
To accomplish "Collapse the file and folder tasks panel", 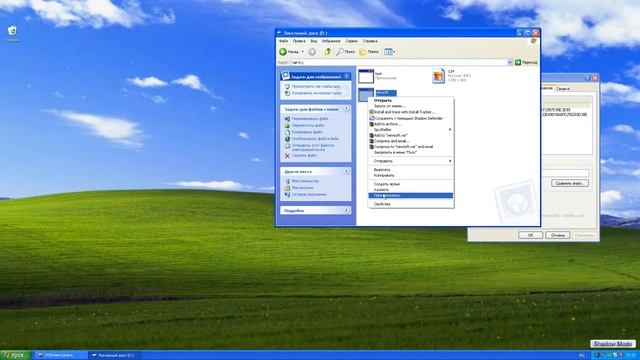I will pos(347,109).
